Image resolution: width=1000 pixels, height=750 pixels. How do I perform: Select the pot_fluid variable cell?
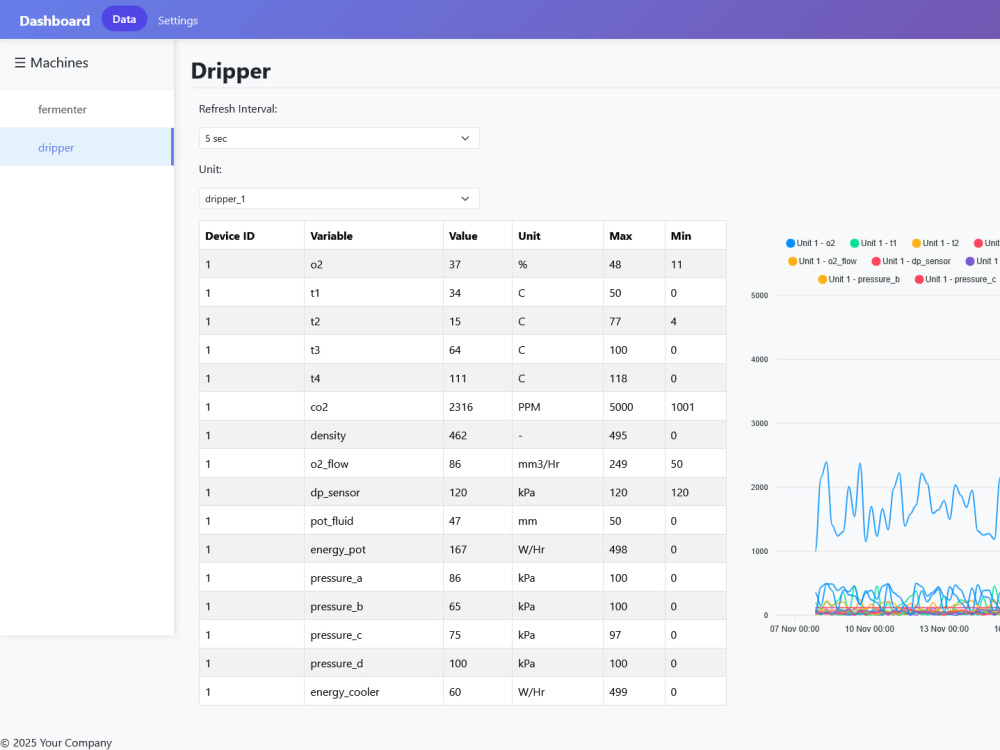[x=374, y=521]
